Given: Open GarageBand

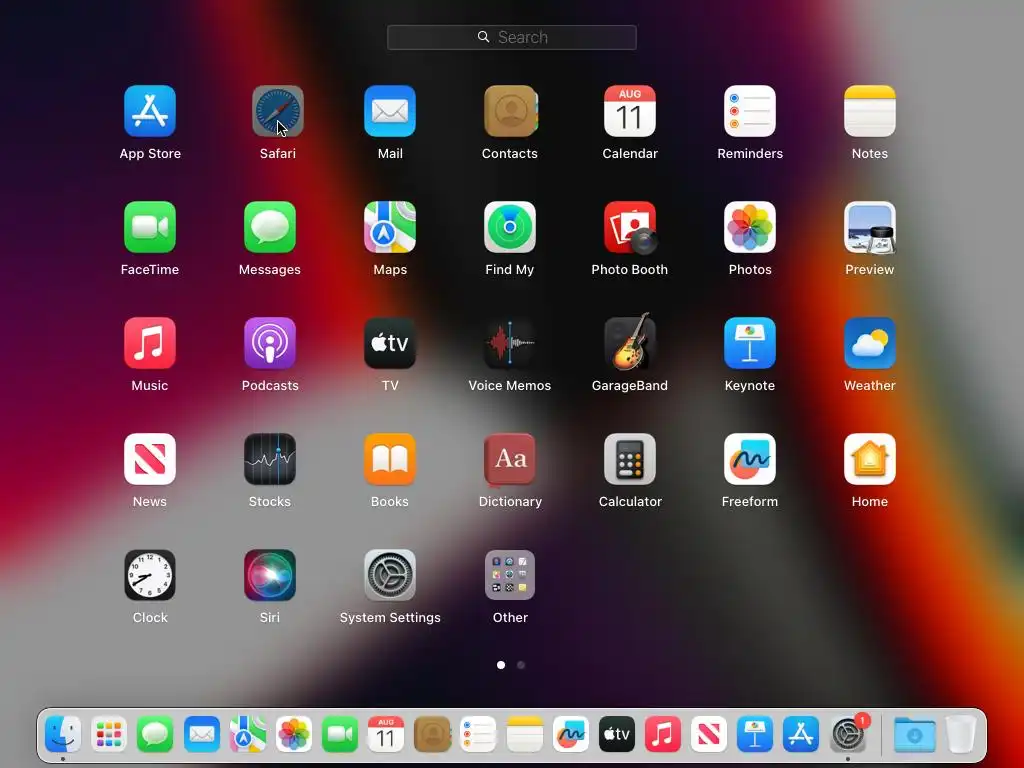Looking at the screenshot, I should (630, 342).
